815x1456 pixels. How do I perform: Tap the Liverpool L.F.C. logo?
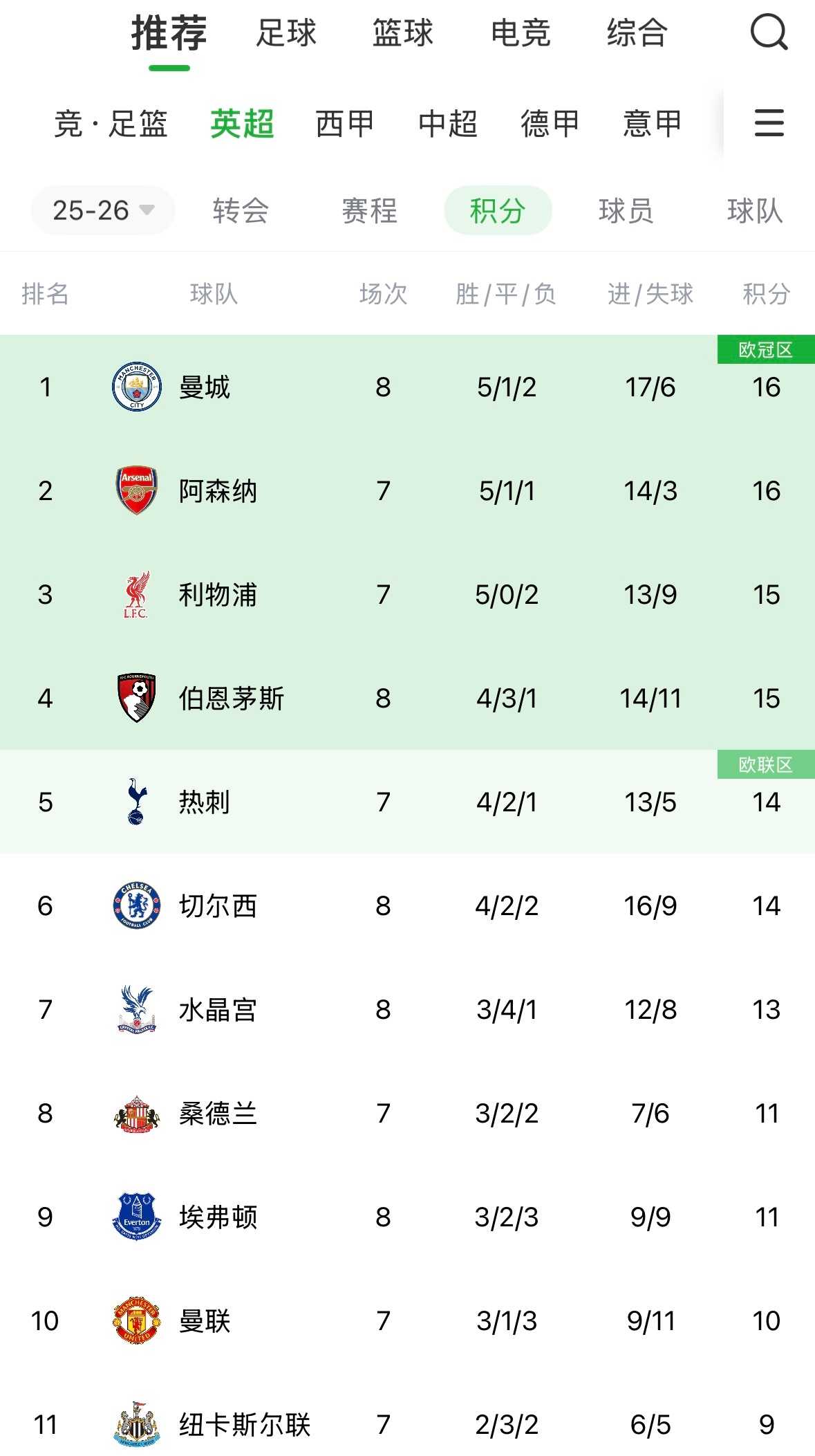pos(137,594)
